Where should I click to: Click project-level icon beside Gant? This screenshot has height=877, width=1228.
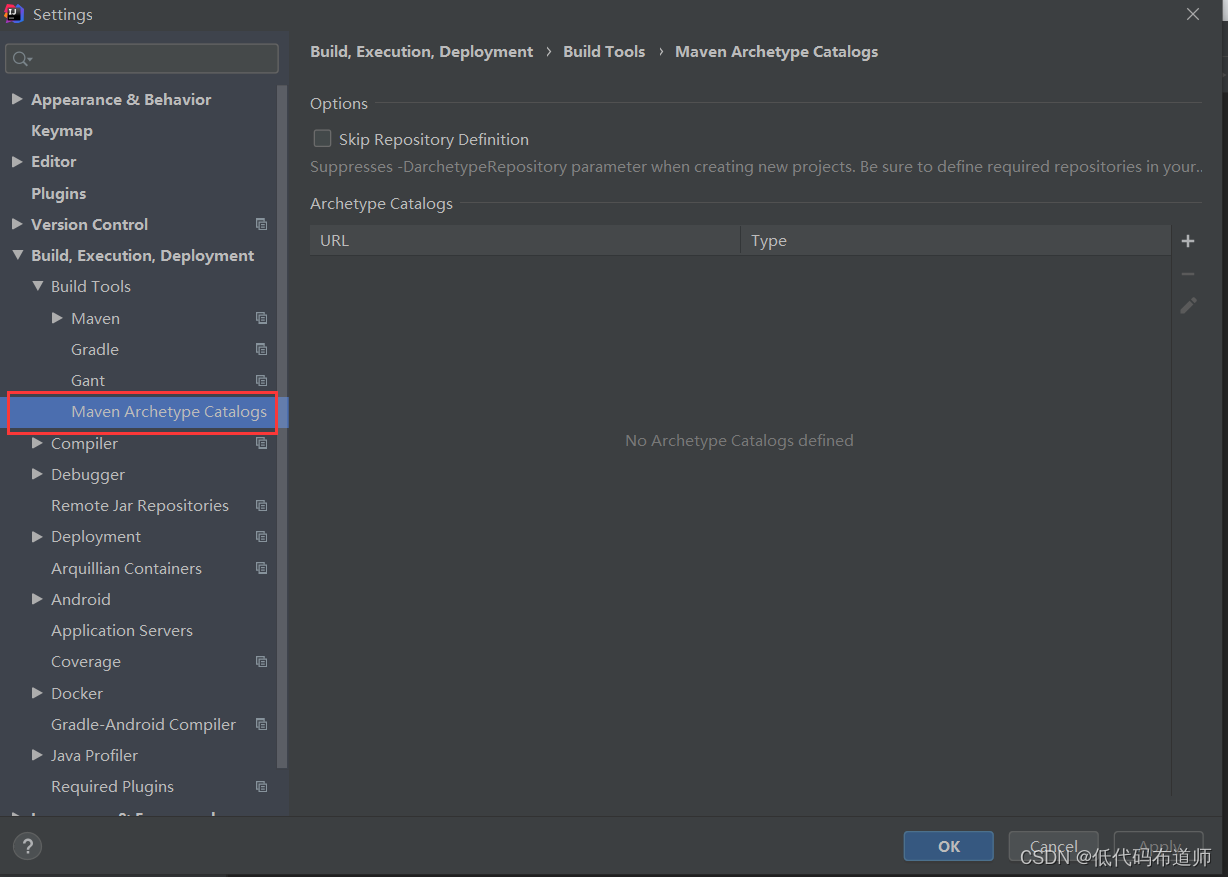(x=261, y=380)
